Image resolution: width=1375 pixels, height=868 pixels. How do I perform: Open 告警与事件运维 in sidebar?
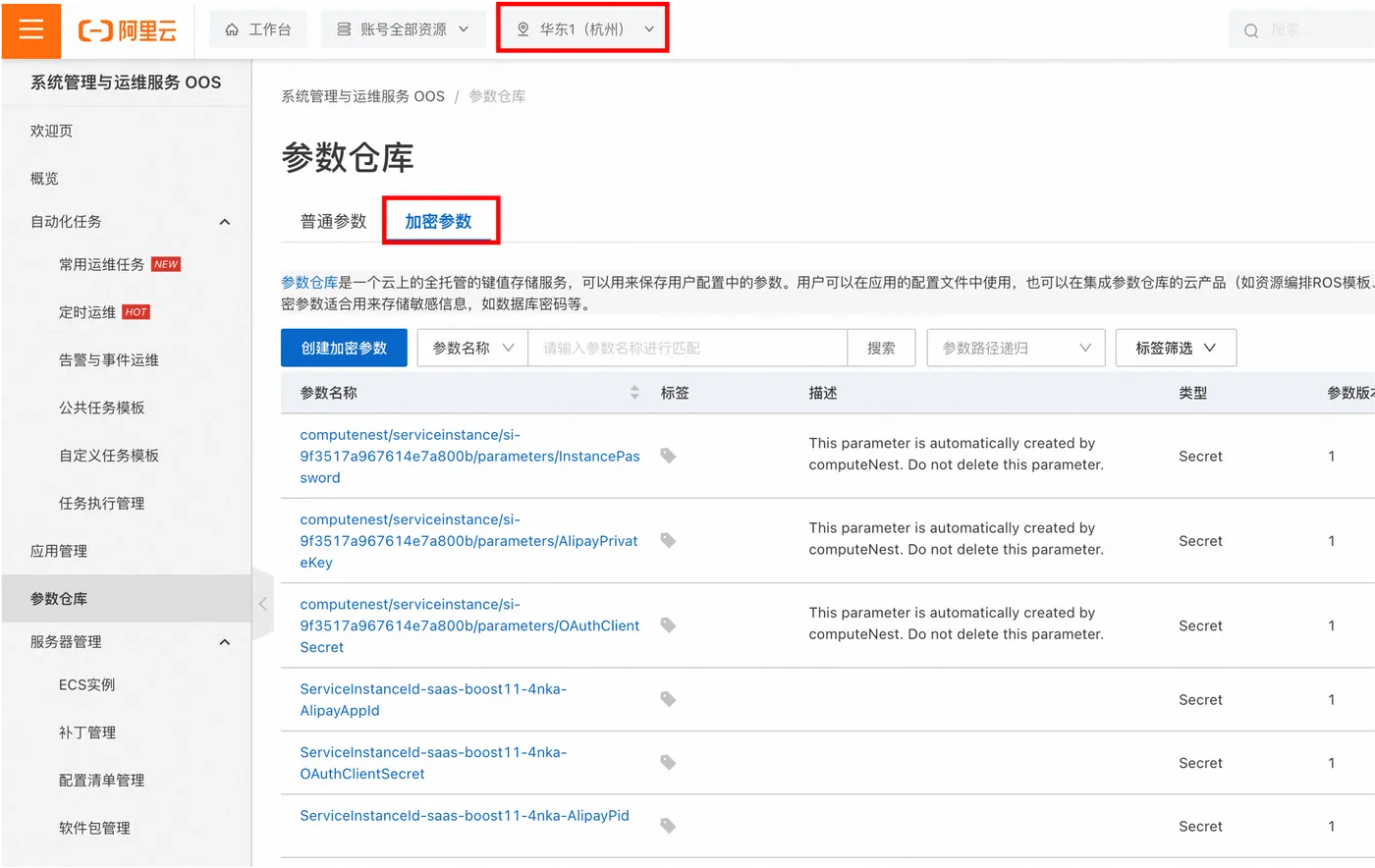pos(109,360)
